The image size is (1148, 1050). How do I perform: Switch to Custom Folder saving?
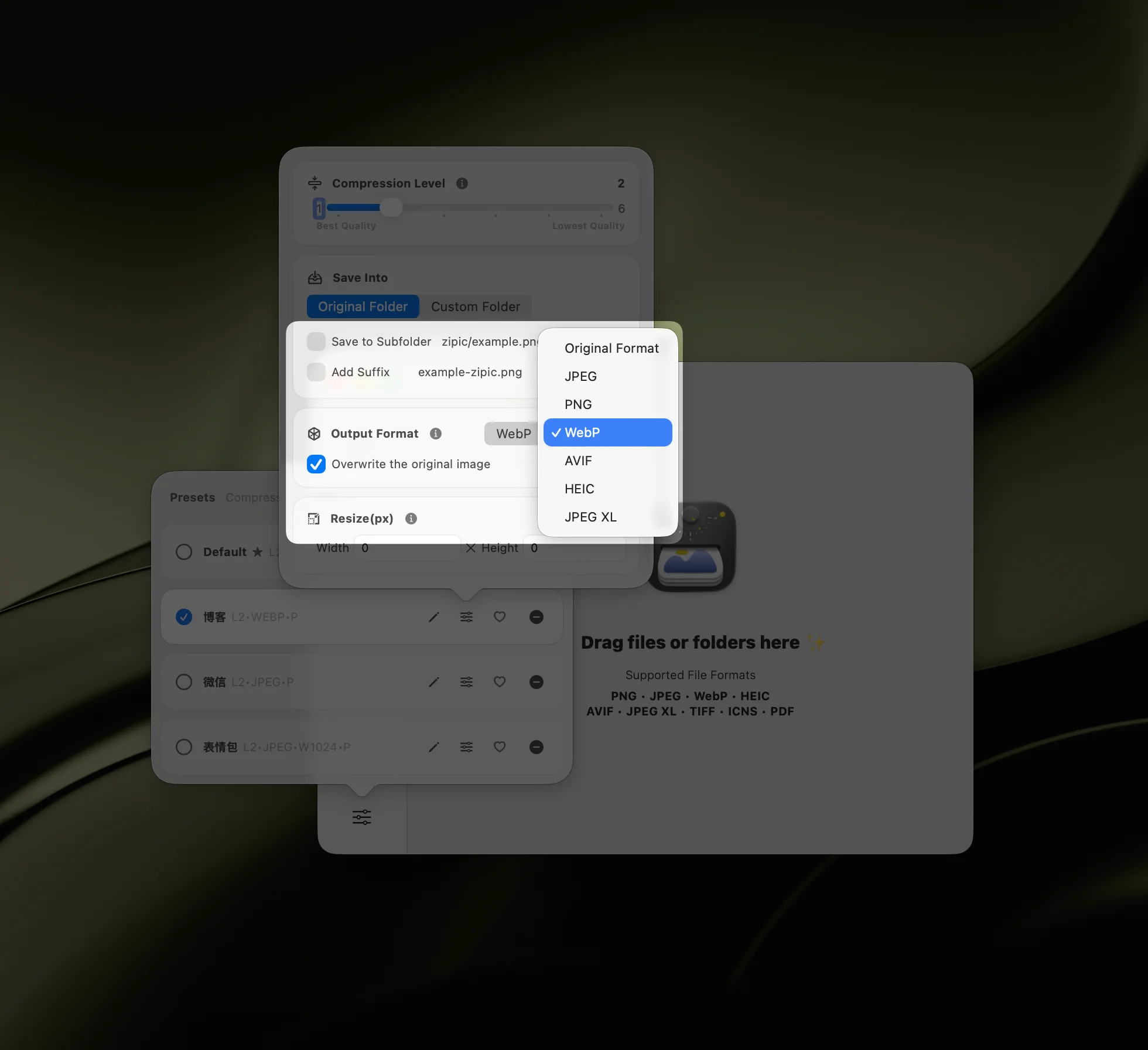476,306
